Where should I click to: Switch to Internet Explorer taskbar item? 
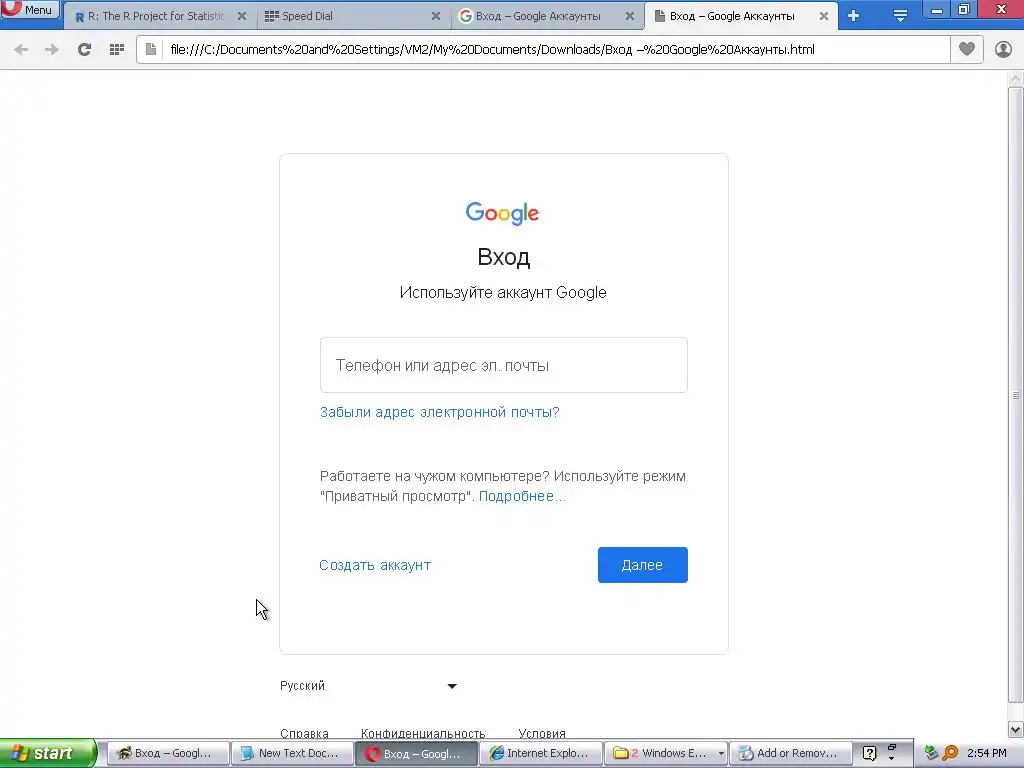click(541, 753)
